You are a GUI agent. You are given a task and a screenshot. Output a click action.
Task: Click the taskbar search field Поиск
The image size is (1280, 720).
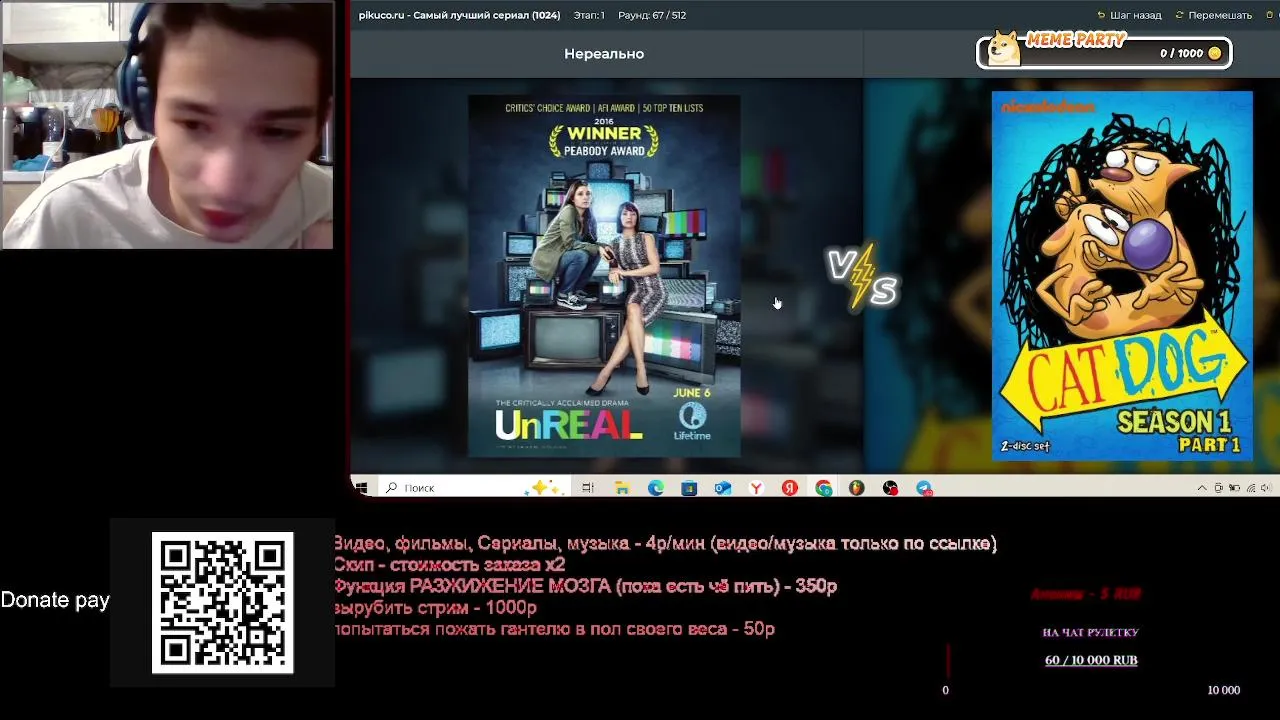point(474,488)
